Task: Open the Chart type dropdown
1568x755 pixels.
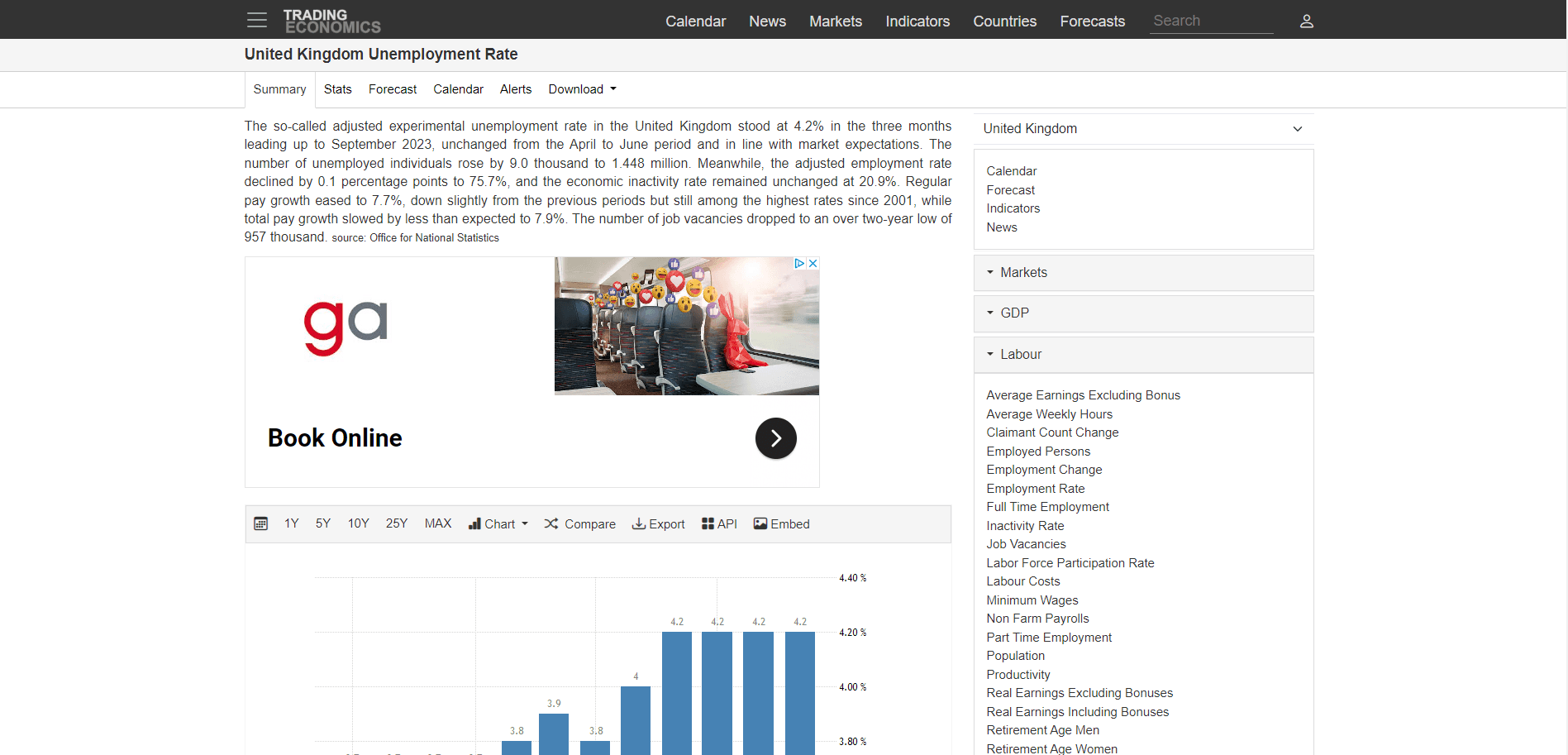Action: click(498, 523)
